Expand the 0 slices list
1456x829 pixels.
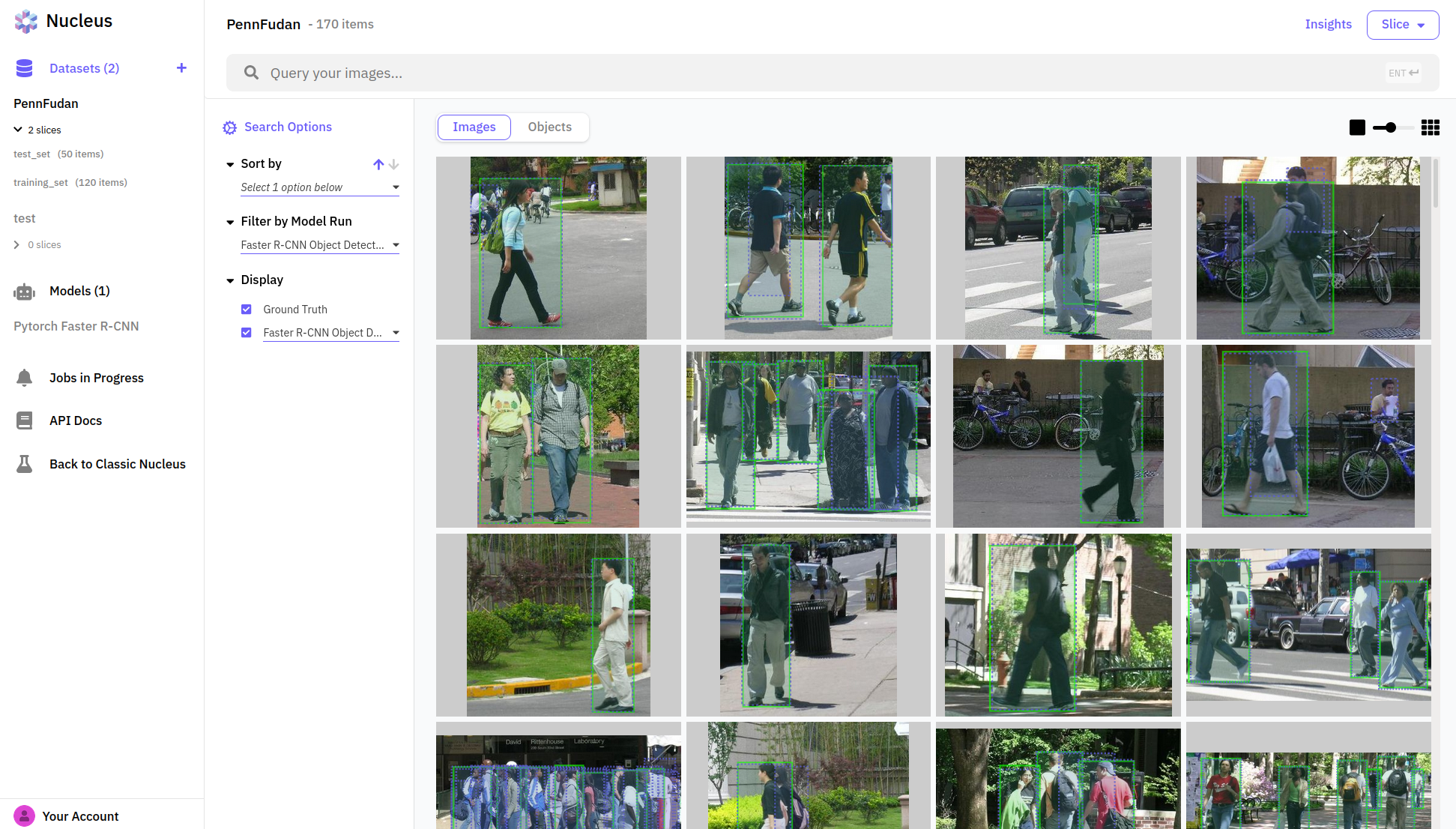click(x=17, y=245)
